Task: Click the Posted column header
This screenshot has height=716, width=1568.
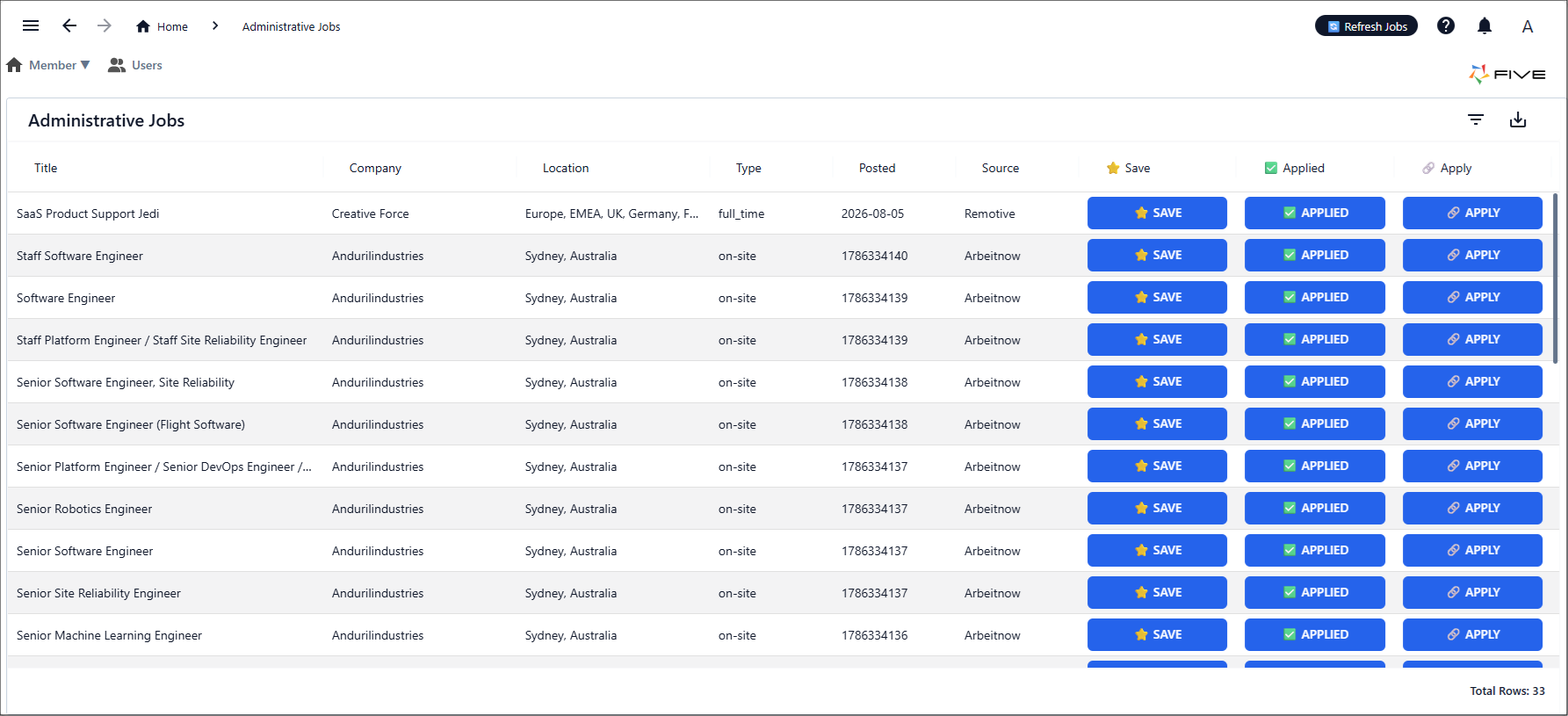Action: 877,168
